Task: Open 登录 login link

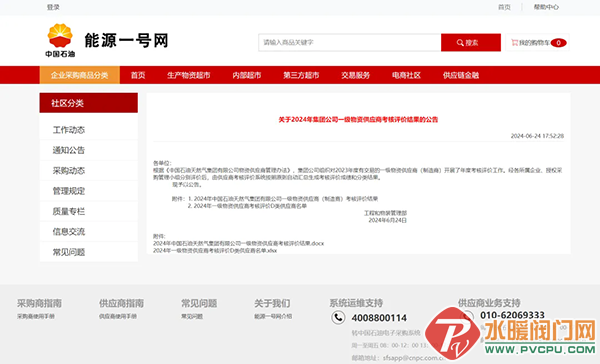Action: (x=53, y=7)
